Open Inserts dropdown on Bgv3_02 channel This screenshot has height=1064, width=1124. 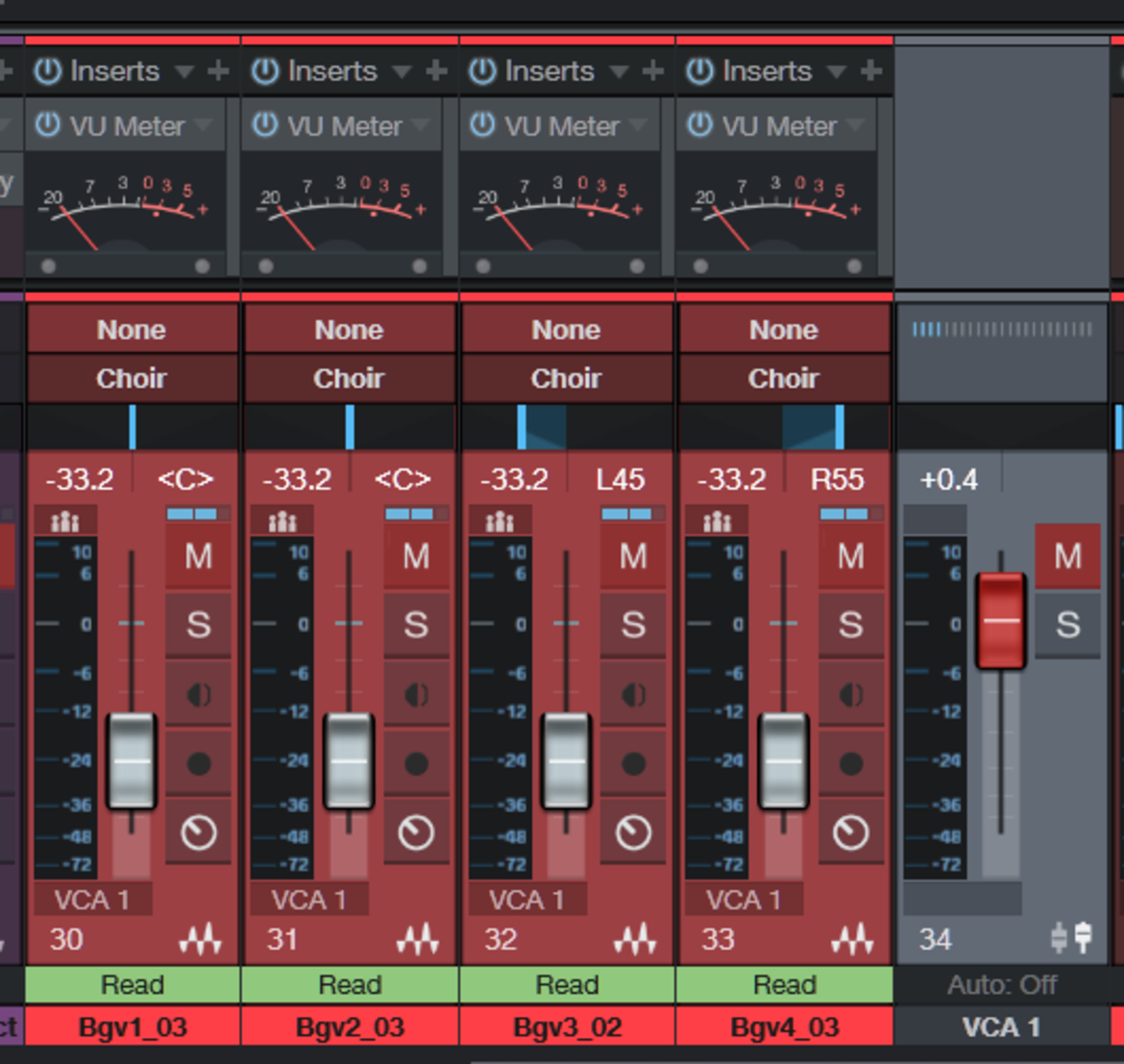click(x=619, y=72)
